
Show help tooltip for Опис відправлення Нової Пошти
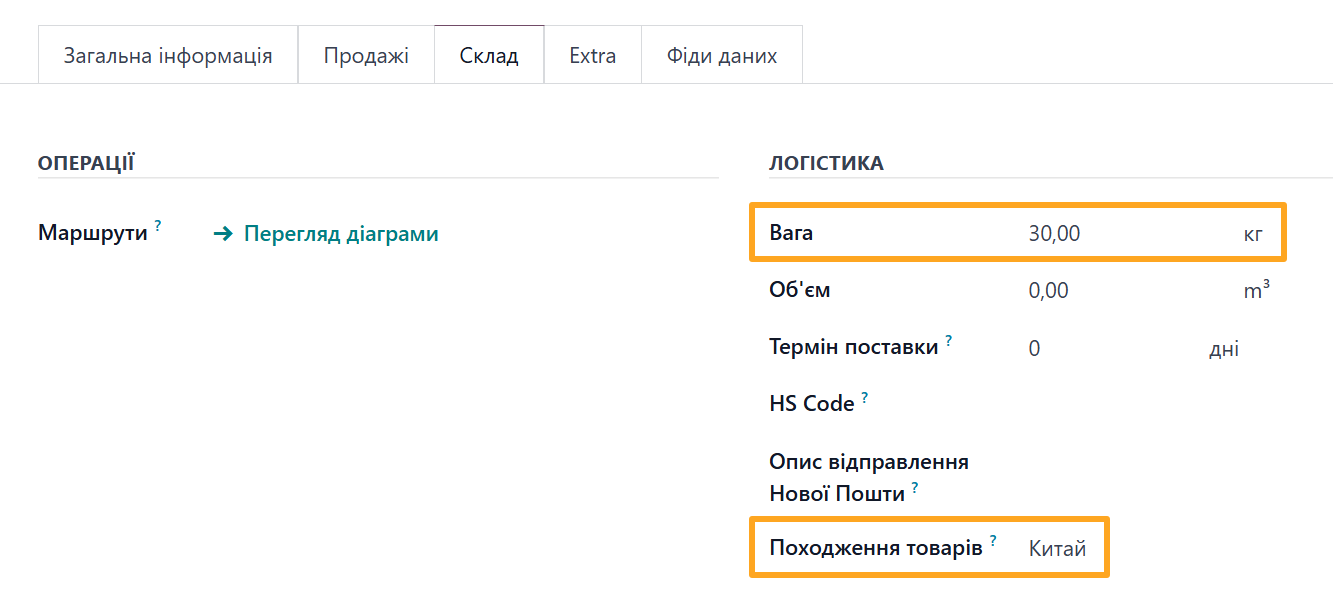click(x=914, y=487)
